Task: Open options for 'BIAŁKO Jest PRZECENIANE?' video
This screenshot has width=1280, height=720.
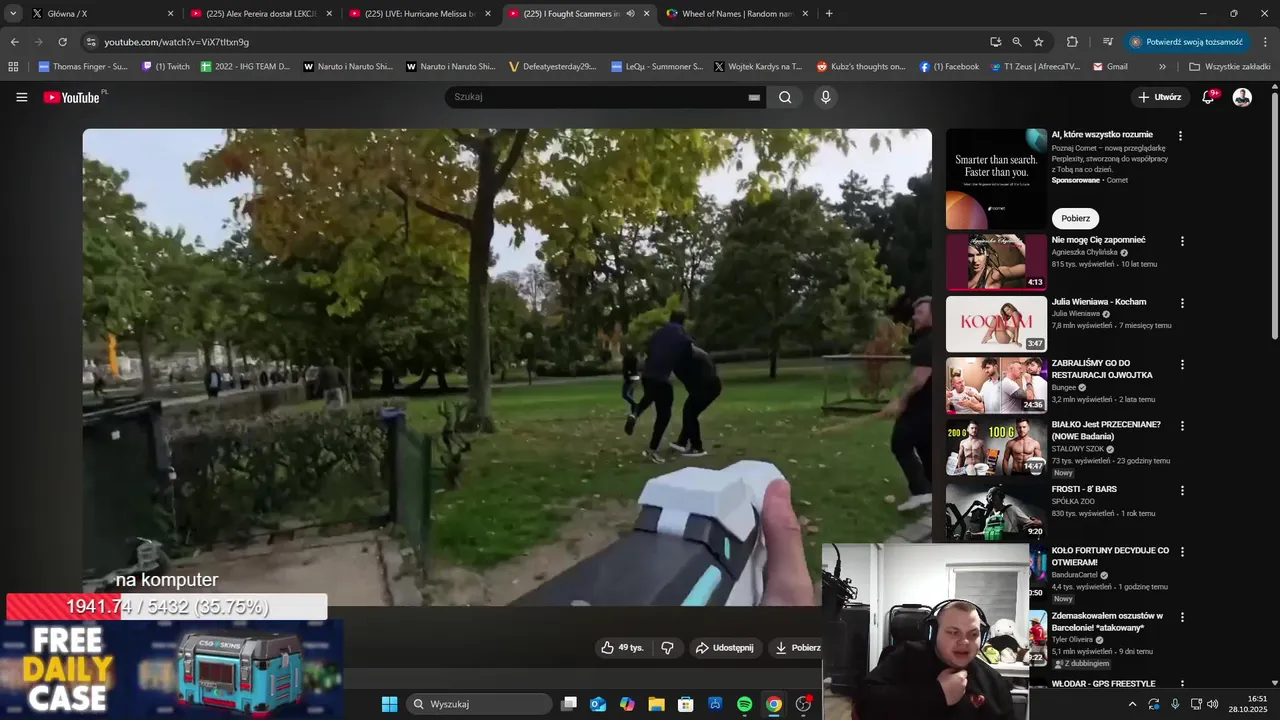Action: 1181,426
